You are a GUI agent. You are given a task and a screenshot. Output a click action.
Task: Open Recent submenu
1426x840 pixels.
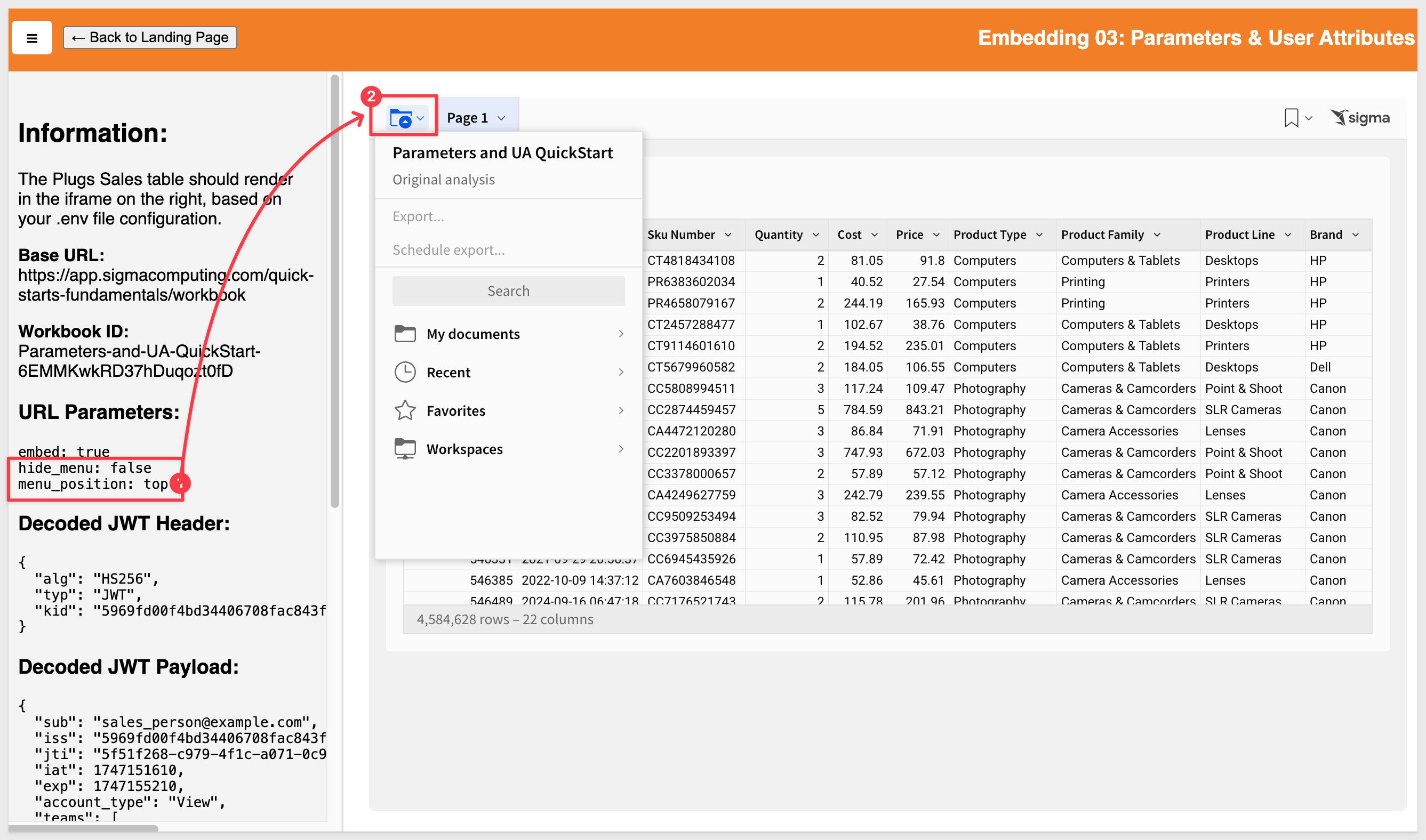tap(509, 373)
